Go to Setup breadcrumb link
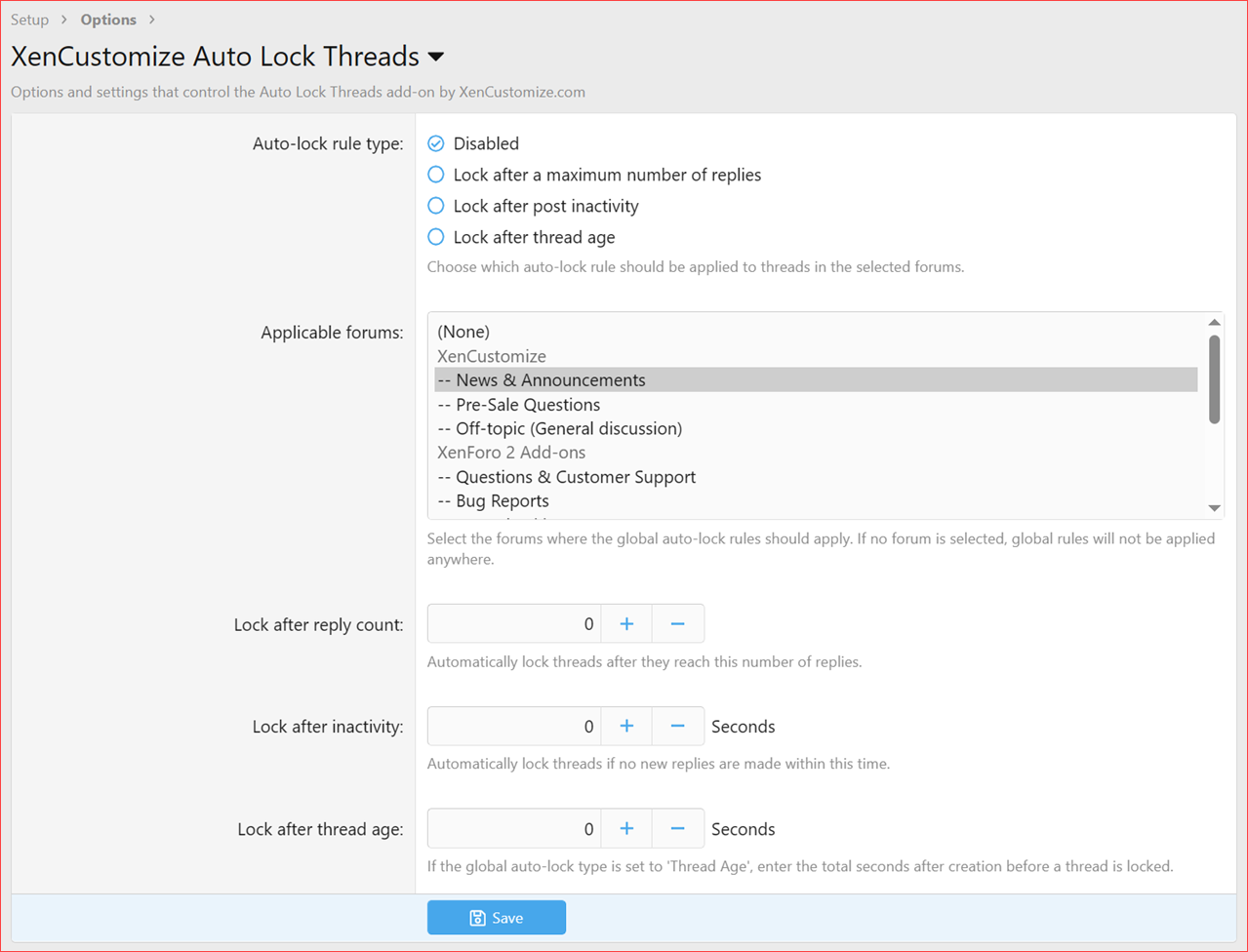1248x952 pixels. 29,20
